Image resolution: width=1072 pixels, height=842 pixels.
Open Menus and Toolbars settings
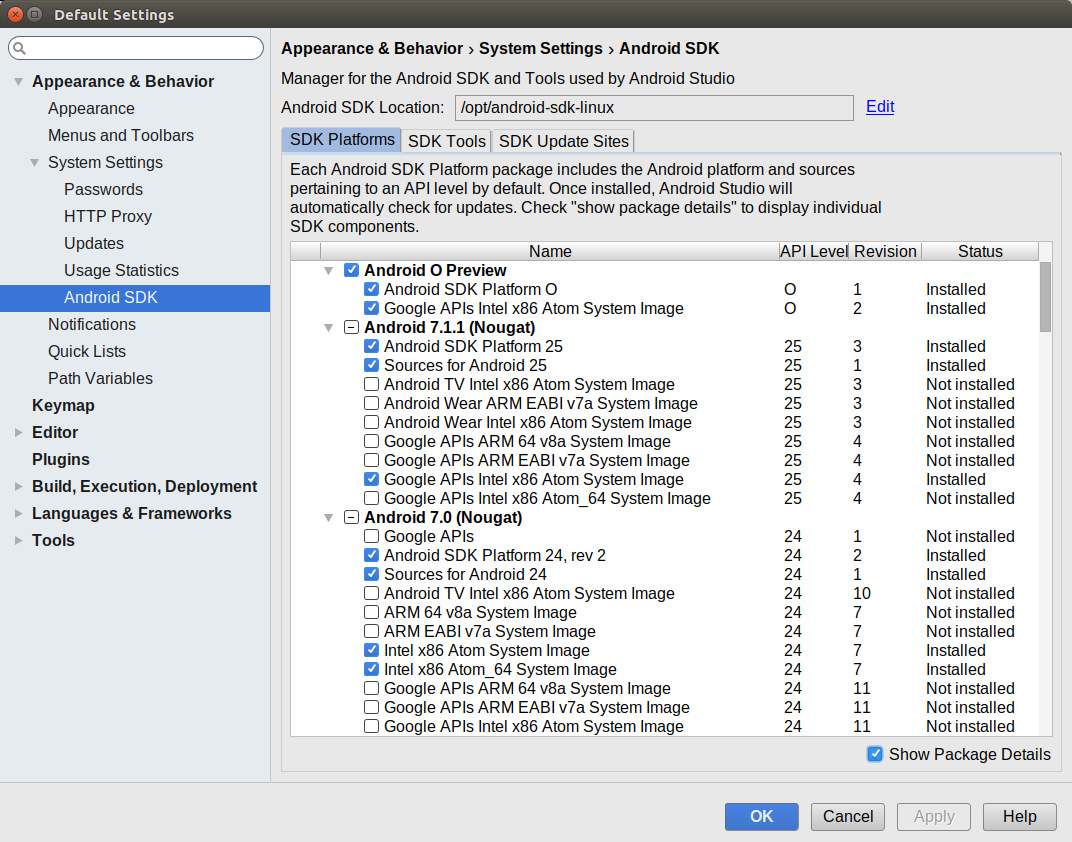tap(120, 135)
